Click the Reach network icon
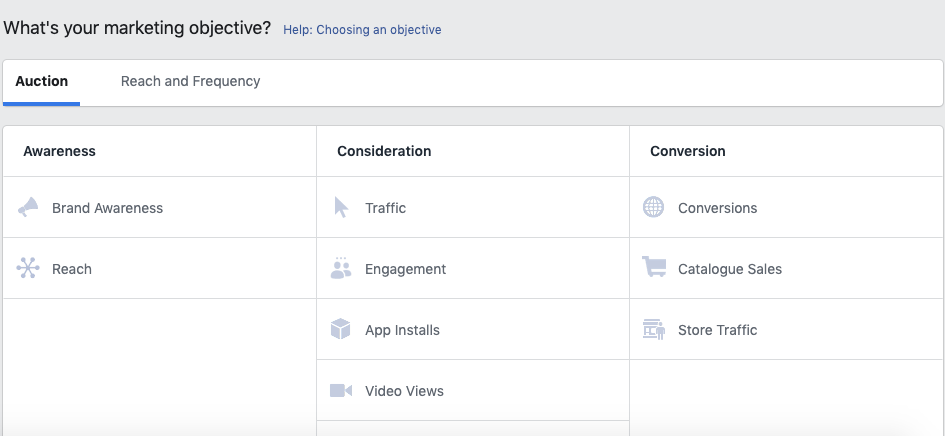945x436 pixels. [28, 268]
